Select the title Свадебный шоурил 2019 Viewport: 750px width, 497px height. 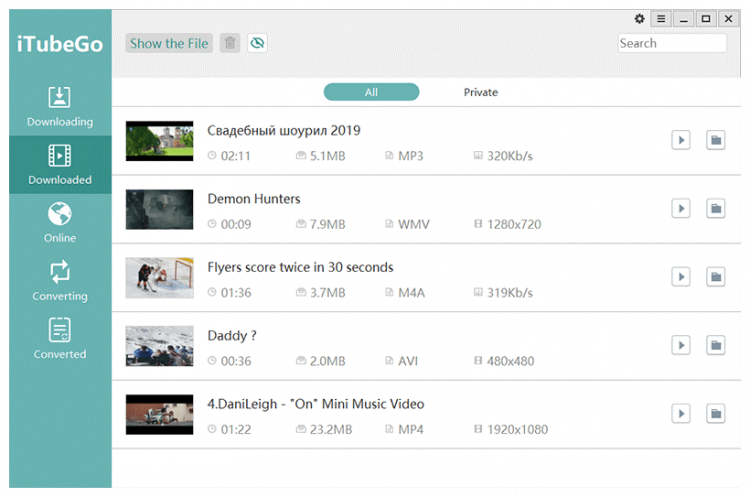tap(284, 131)
